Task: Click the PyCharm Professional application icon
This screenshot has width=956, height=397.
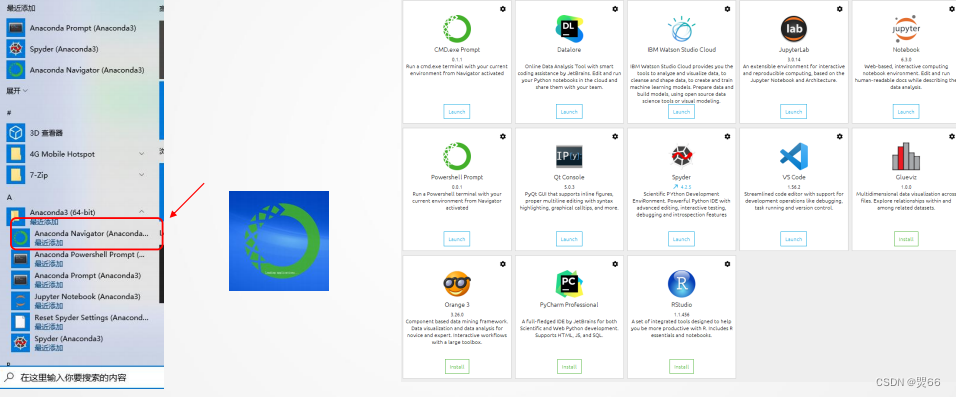Action: 569,284
